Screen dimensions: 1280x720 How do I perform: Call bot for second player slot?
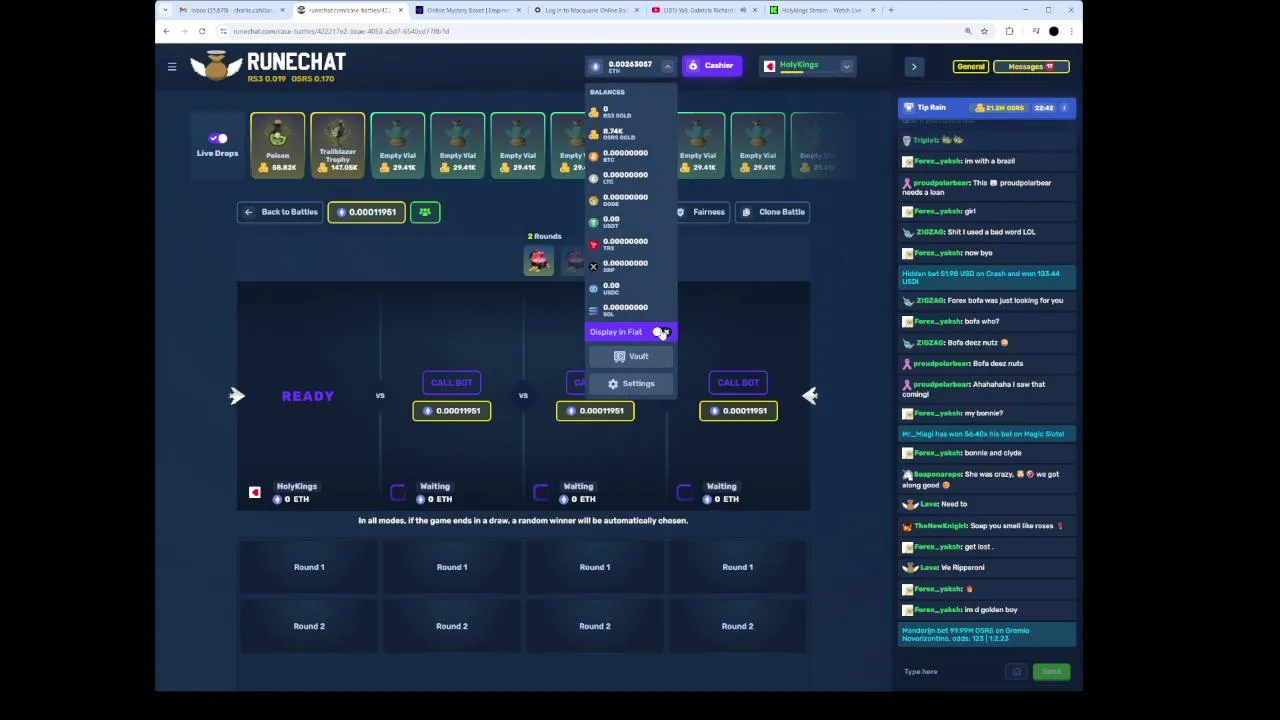click(x=452, y=383)
